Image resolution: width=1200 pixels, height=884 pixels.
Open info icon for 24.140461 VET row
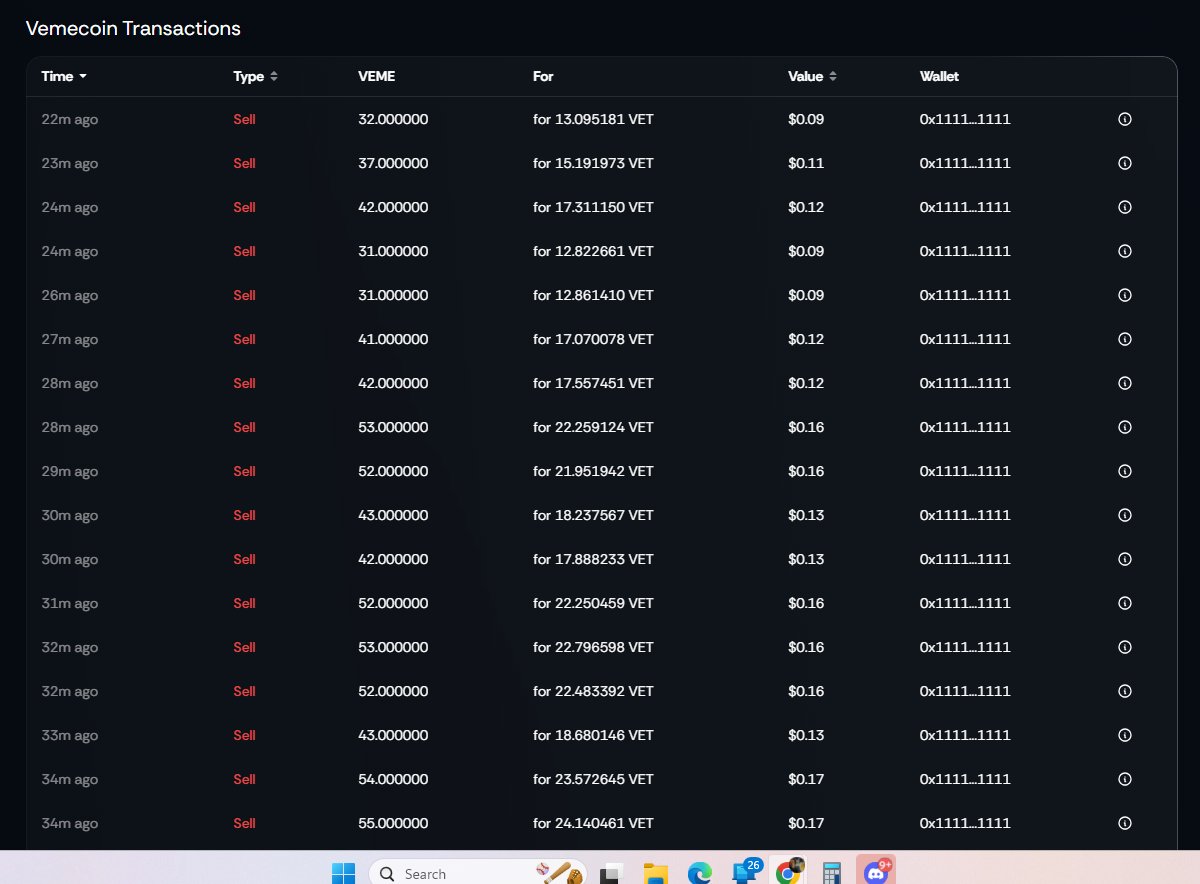coord(1124,824)
